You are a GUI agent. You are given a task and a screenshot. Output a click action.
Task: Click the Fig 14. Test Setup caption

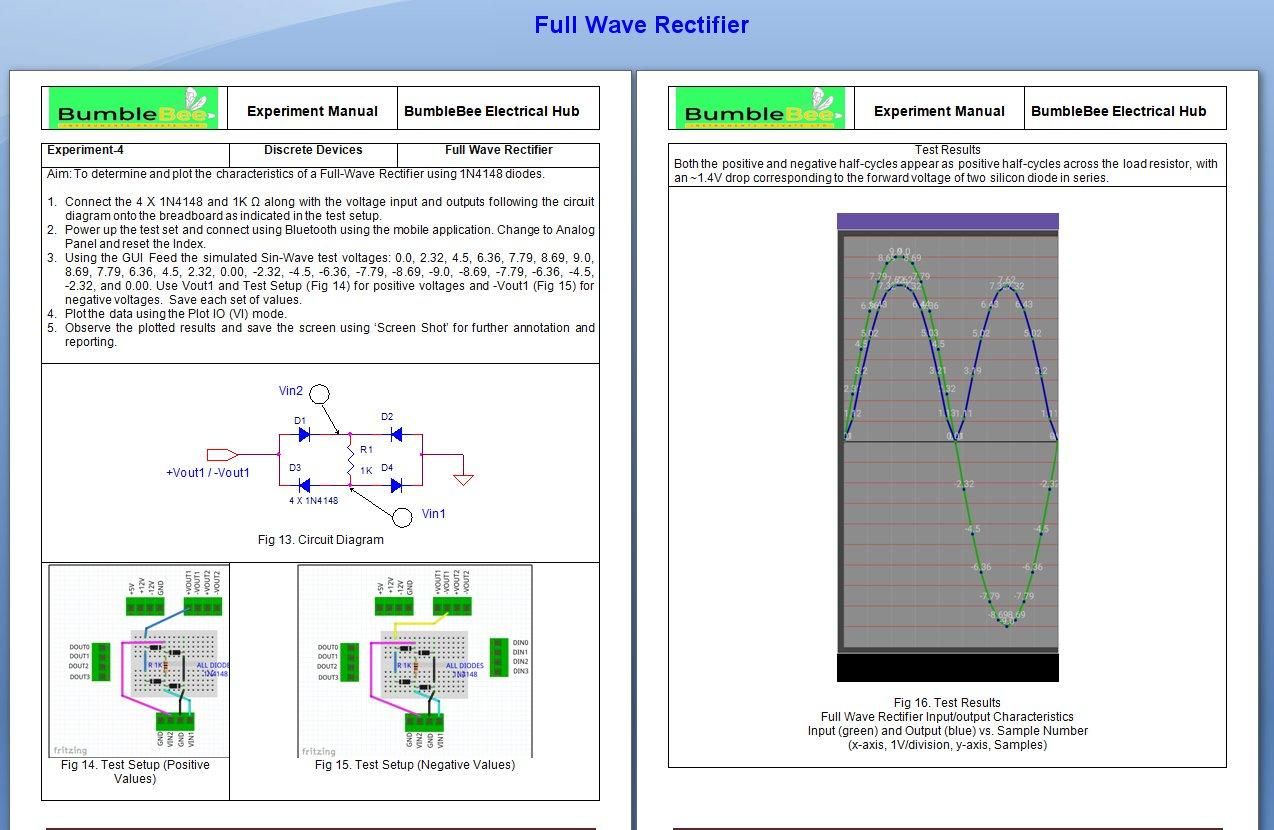pyautogui.click(x=135, y=772)
